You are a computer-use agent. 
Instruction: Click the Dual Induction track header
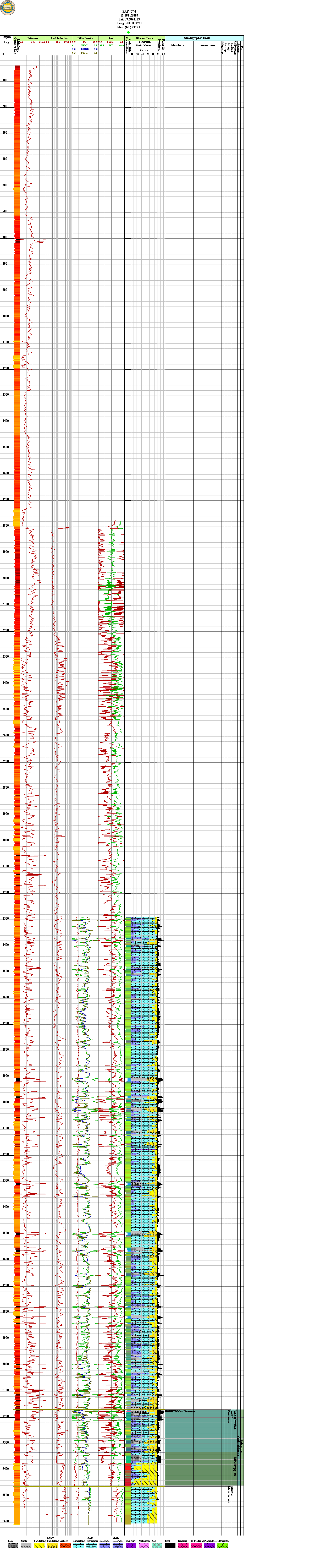(59, 38)
